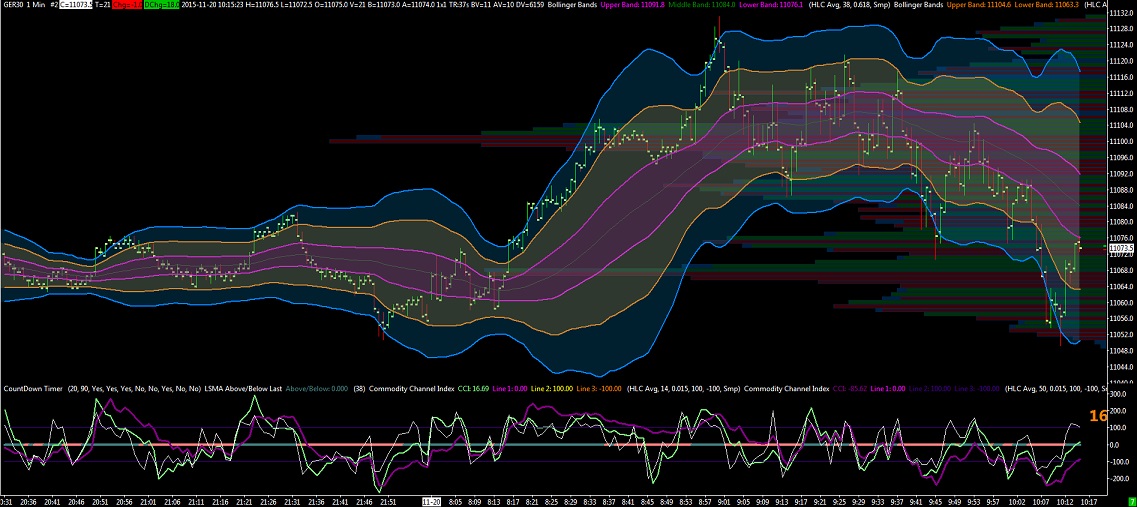
Task: Click the red Chg value box
Action: point(127,4)
